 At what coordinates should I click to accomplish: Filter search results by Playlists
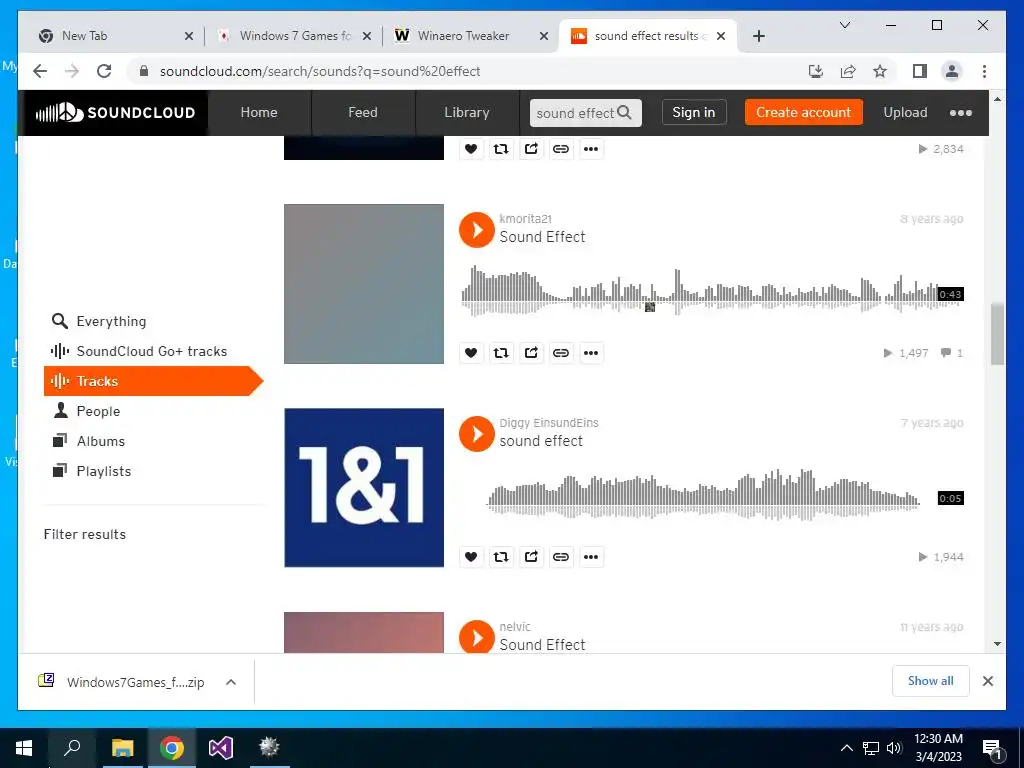(x=155, y=472)
